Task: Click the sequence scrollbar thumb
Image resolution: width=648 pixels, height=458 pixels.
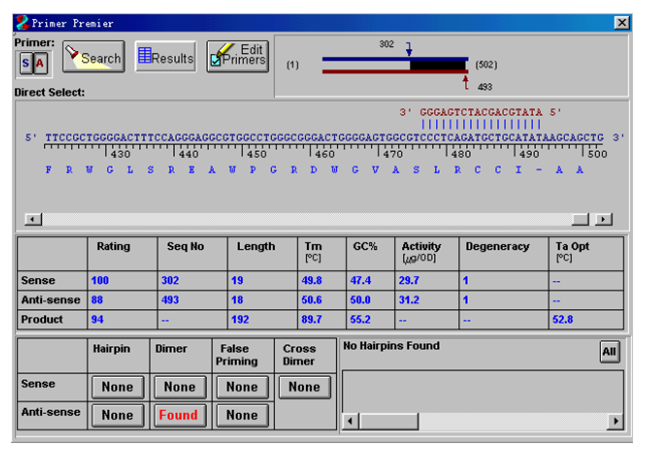Action: (580, 219)
